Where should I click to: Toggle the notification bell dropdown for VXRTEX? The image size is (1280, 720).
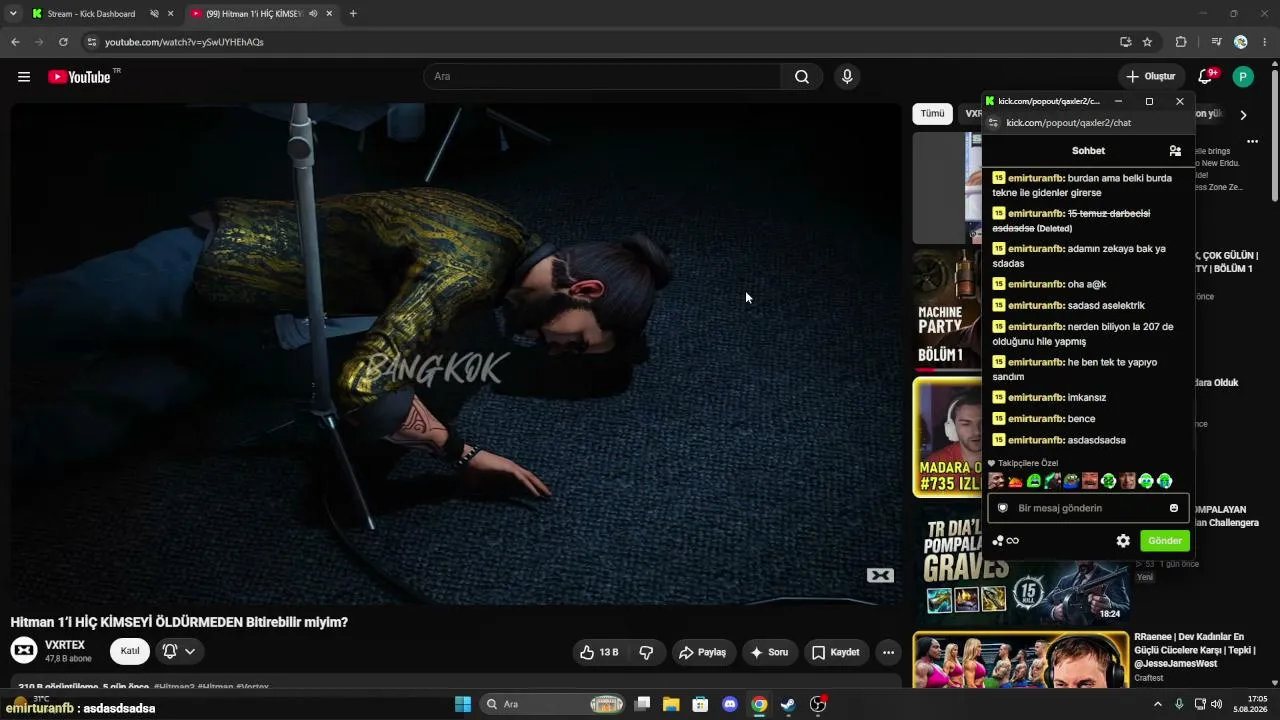179,651
